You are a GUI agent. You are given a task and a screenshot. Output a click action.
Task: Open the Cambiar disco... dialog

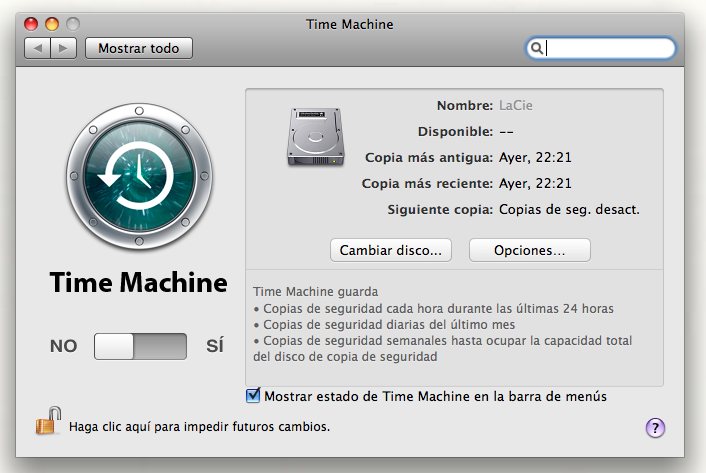[391, 250]
